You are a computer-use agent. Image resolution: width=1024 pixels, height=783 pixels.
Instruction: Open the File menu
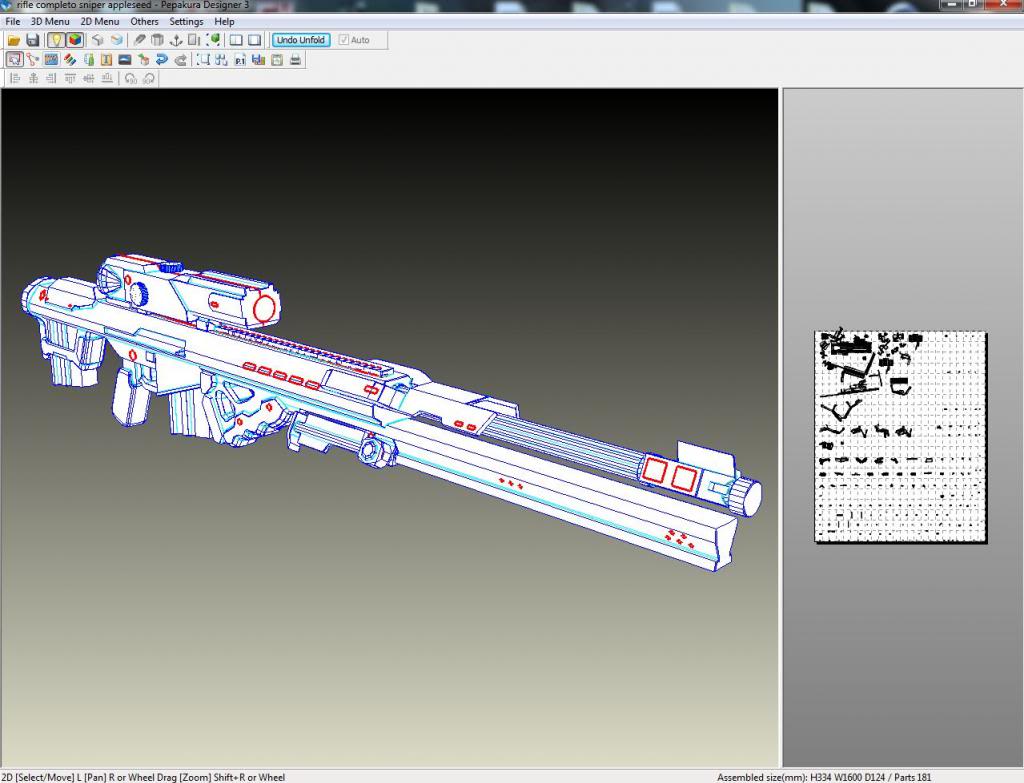click(x=13, y=21)
